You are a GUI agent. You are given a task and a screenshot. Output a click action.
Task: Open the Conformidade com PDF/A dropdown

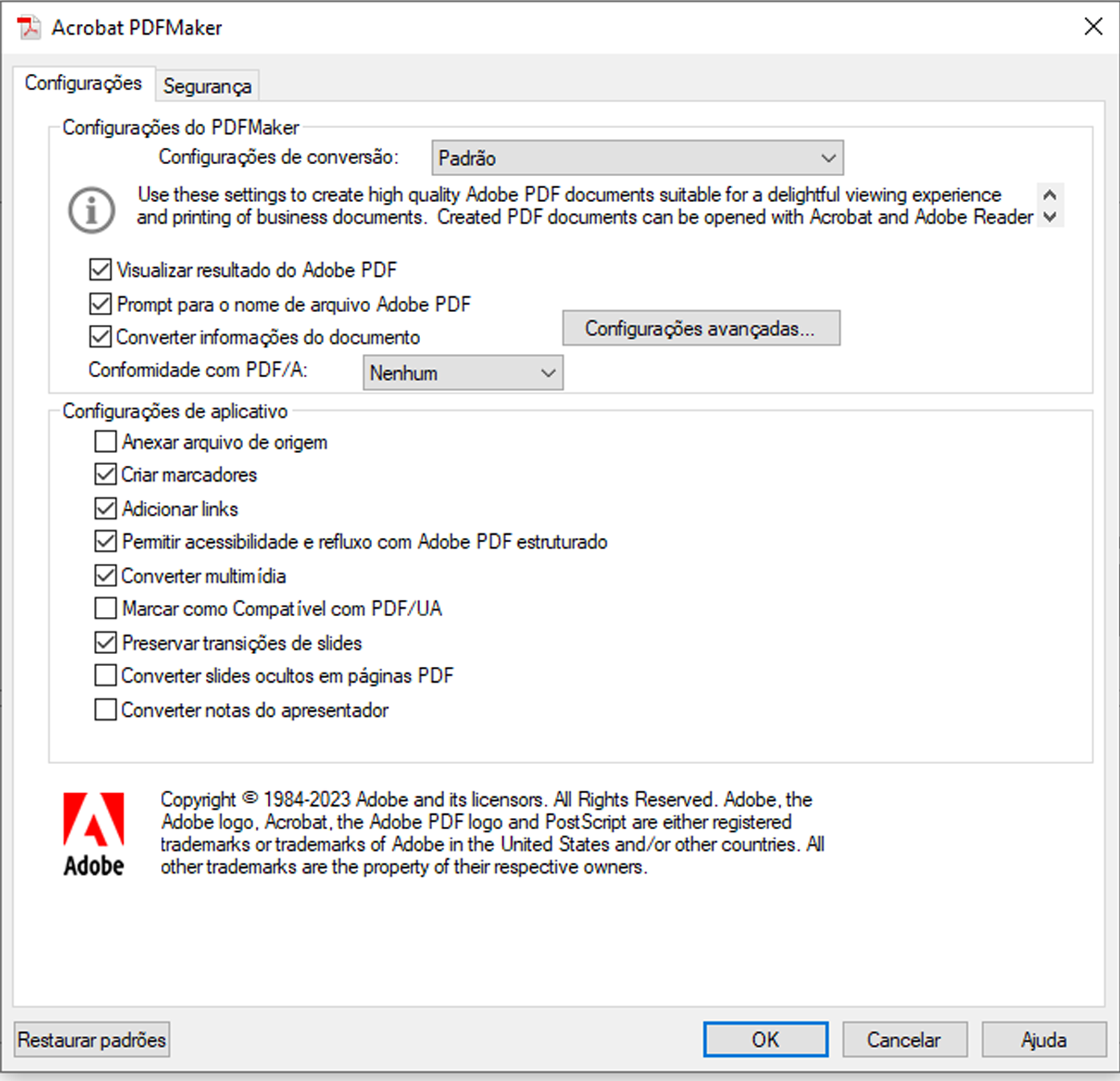click(548, 372)
